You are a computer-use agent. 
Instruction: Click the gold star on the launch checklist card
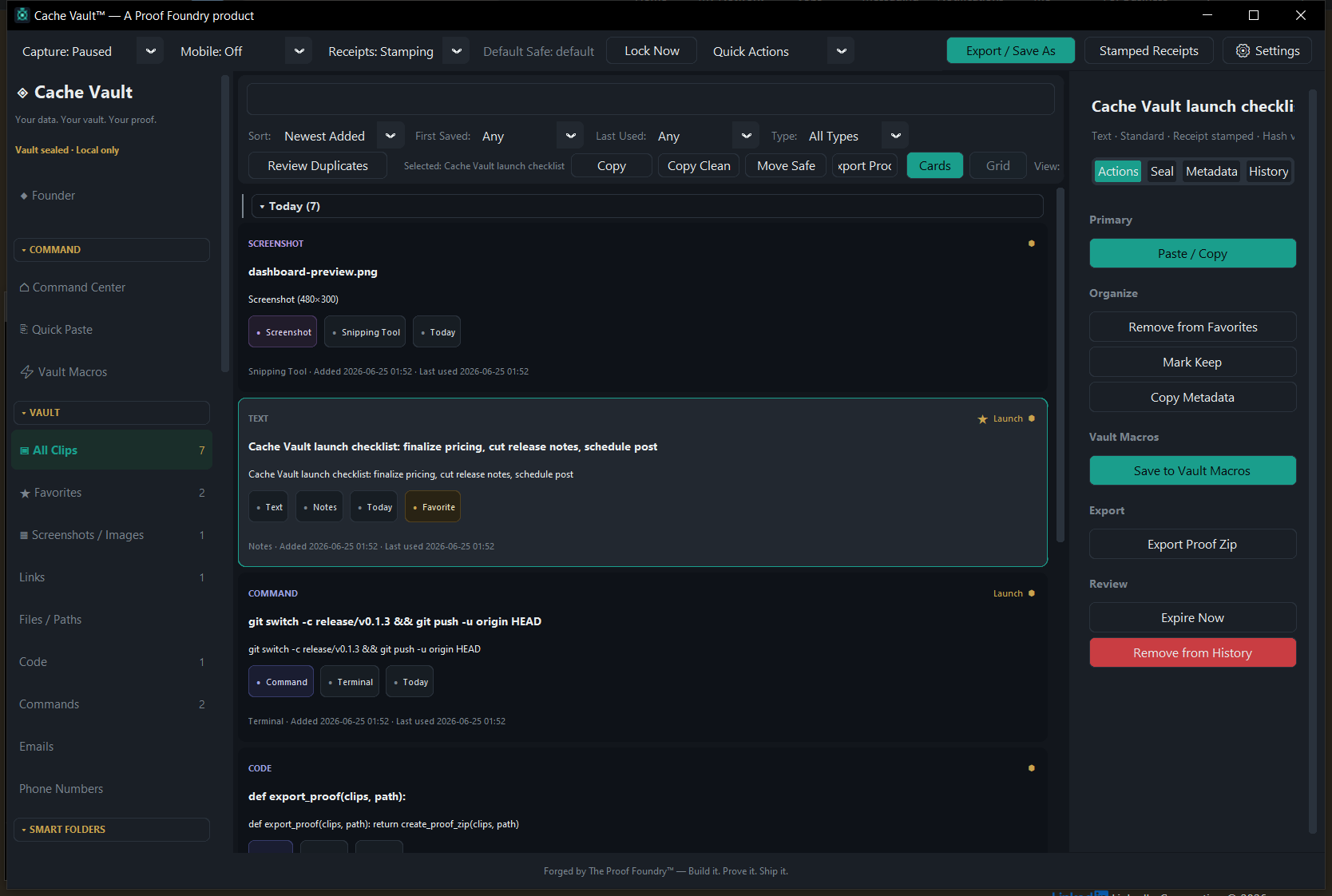point(983,419)
